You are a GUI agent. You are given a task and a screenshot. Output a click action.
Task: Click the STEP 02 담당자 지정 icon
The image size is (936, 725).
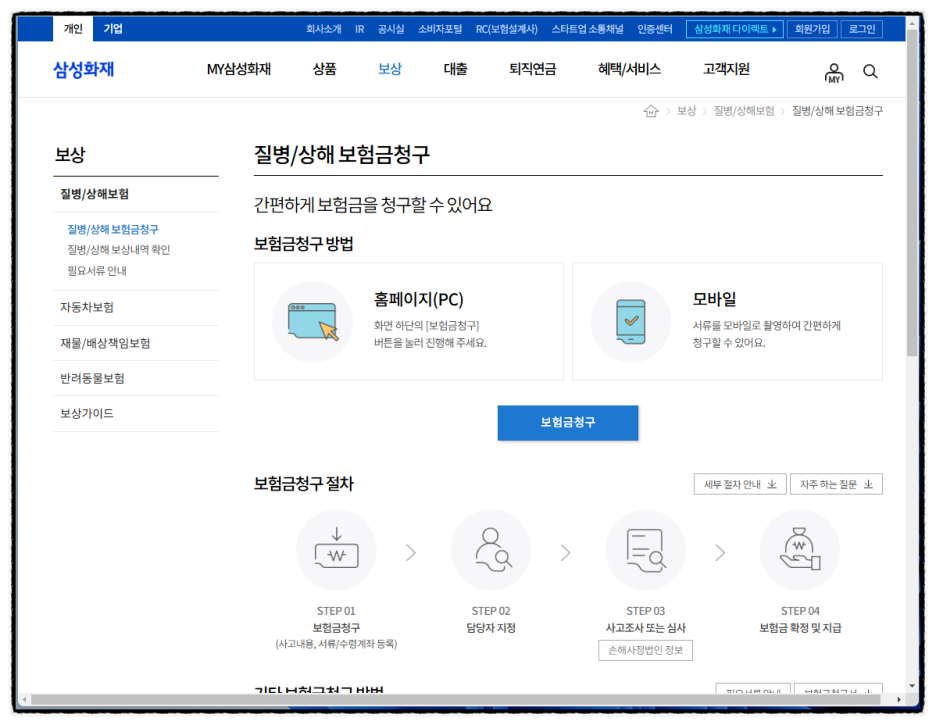pos(492,550)
